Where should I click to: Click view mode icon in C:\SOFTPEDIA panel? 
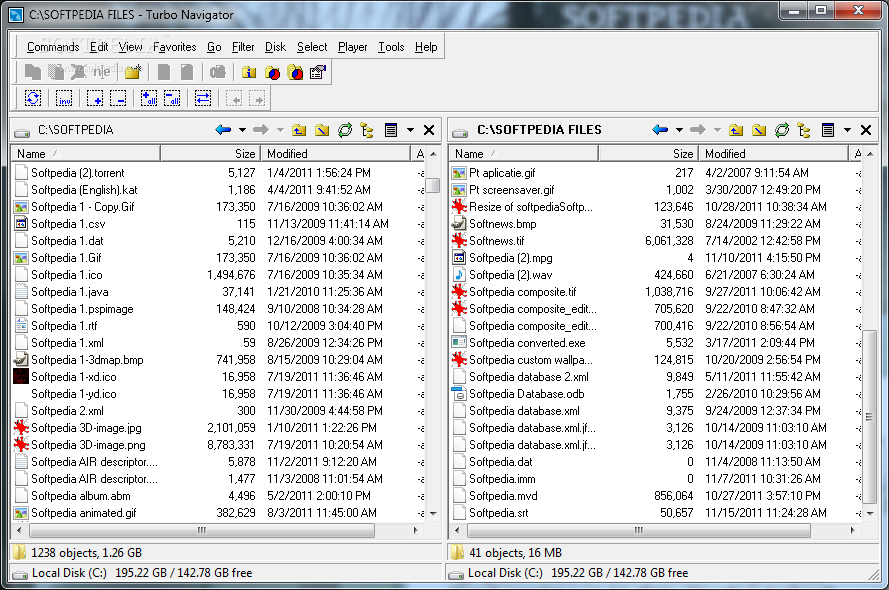[391, 130]
